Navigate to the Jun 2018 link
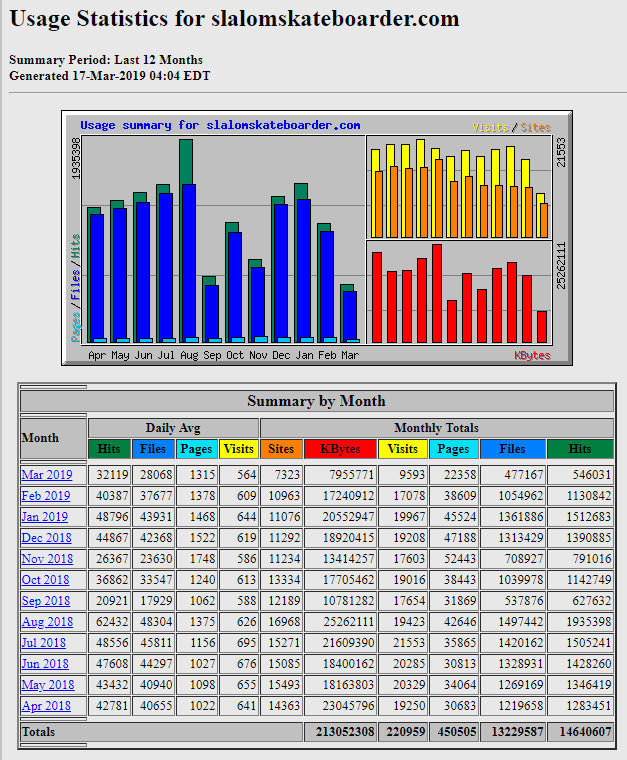Viewport: 627px width, 760px height. [x=46, y=664]
